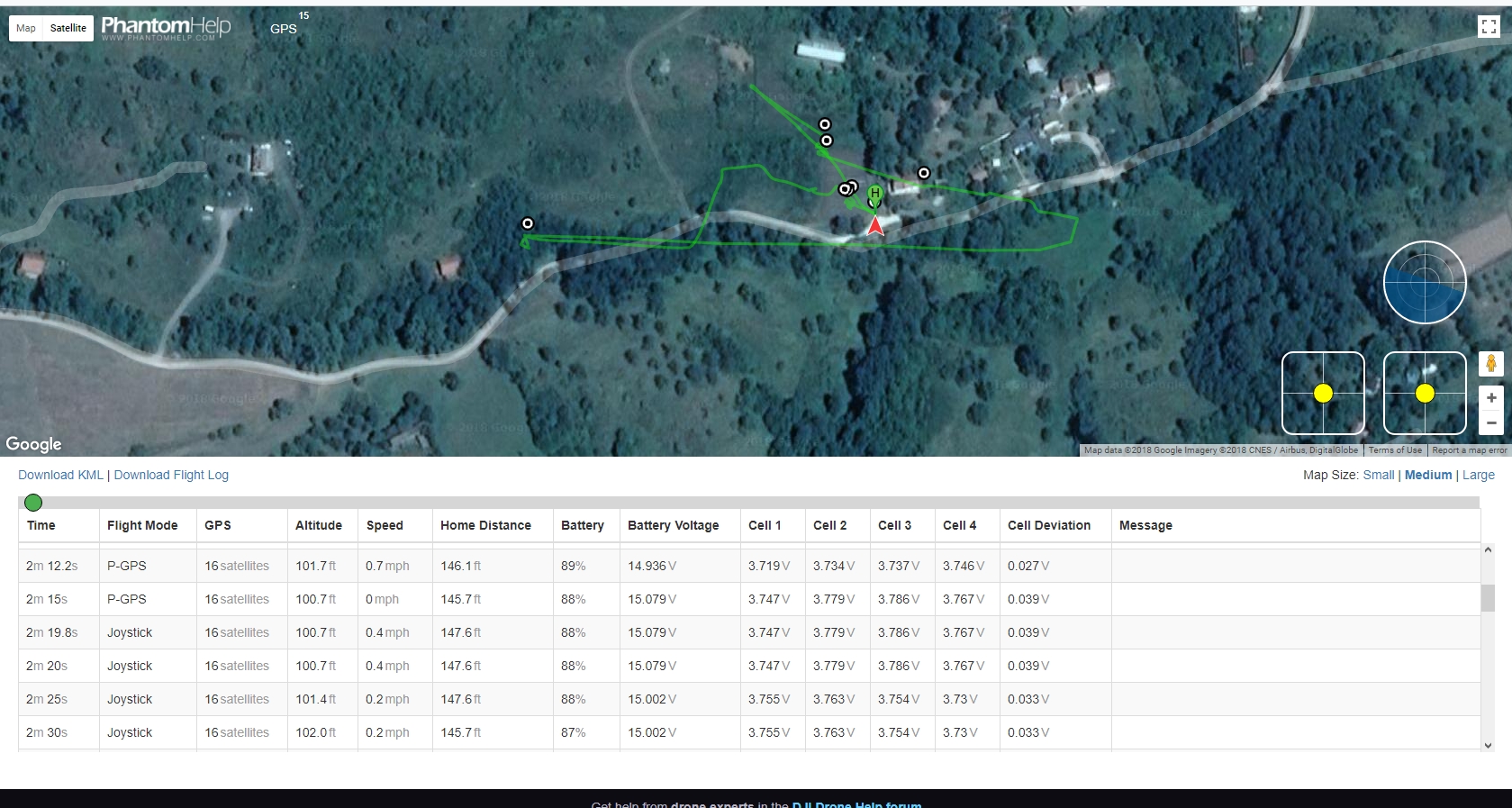The width and height of the screenshot is (1512, 808).
Task: Click the red drone position arrow
Action: 875,225
